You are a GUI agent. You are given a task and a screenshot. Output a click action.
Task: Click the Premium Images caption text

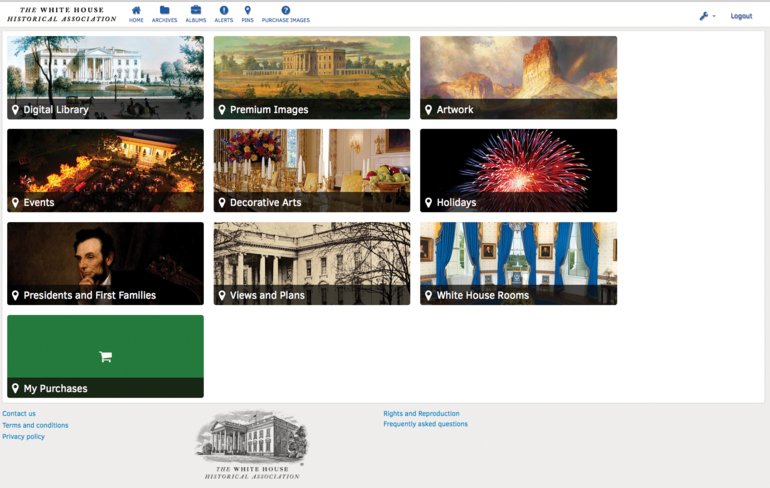[x=269, y=109]
